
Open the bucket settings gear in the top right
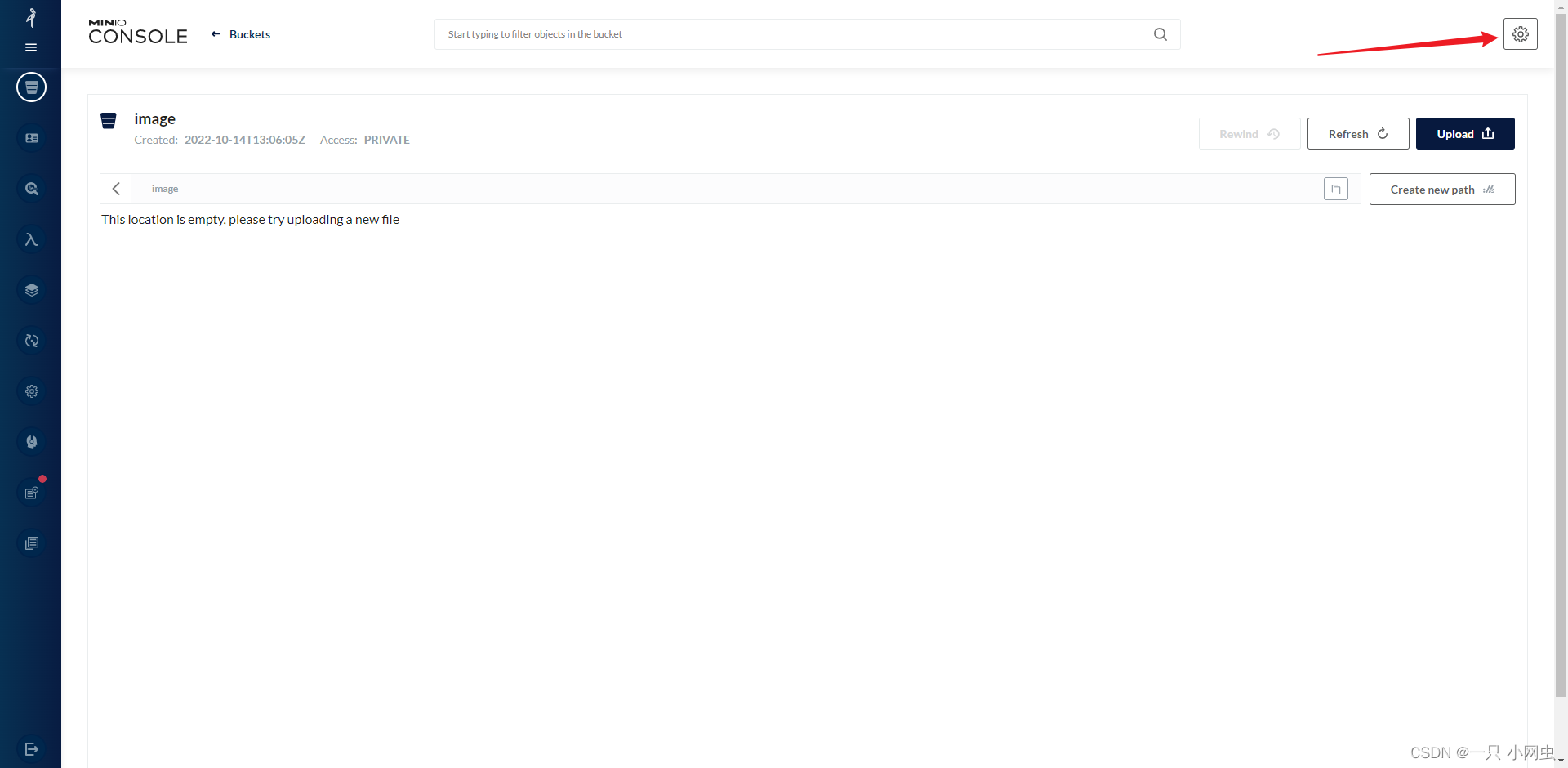coord(1520,34)
